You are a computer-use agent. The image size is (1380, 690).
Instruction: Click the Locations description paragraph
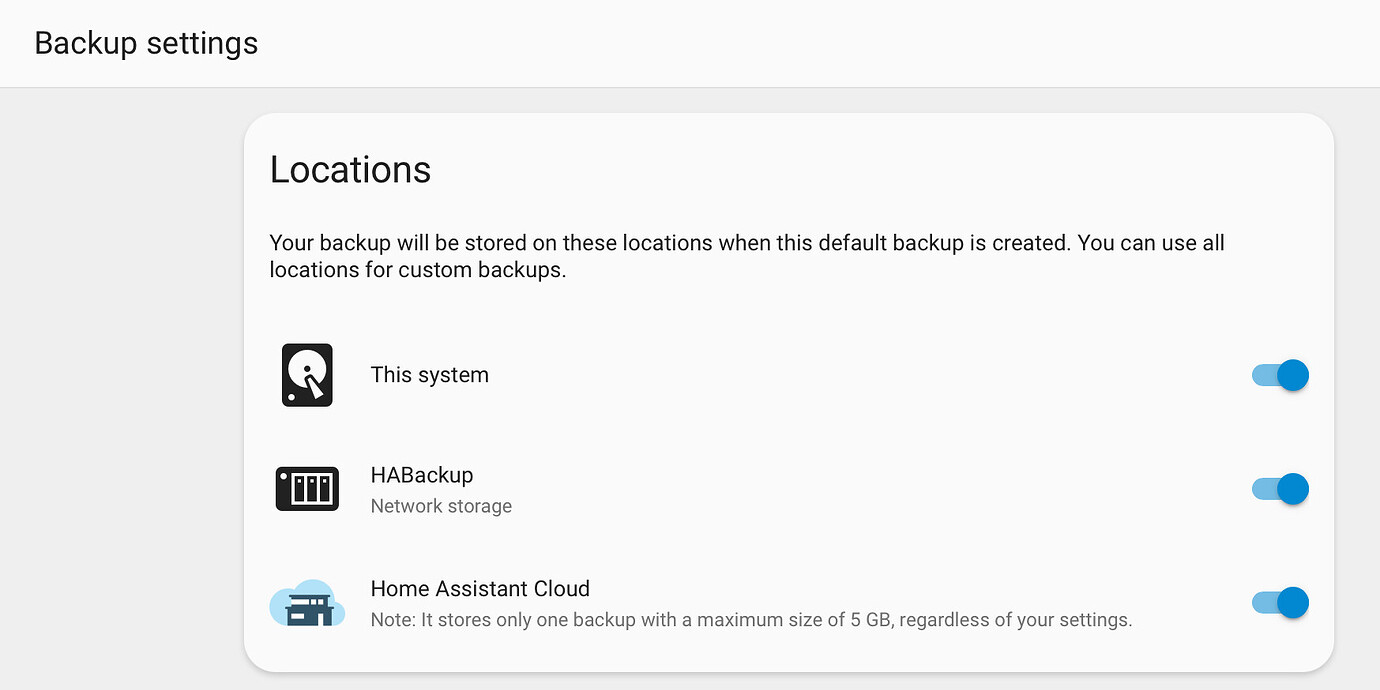point(746,256)
